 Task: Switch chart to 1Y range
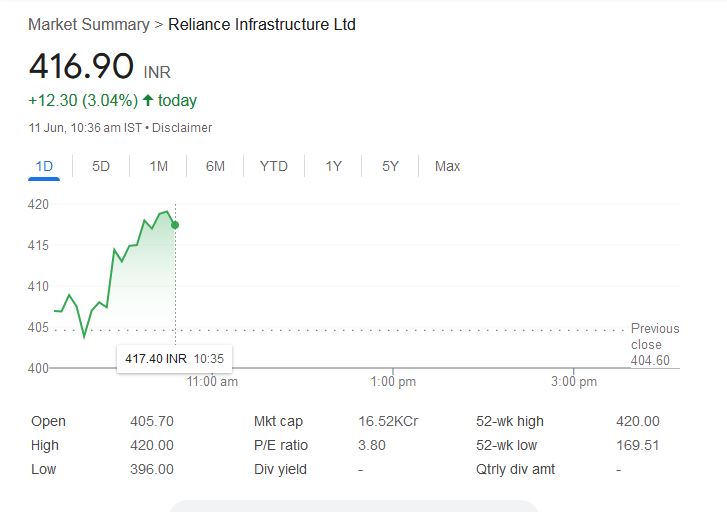[333, 166]
